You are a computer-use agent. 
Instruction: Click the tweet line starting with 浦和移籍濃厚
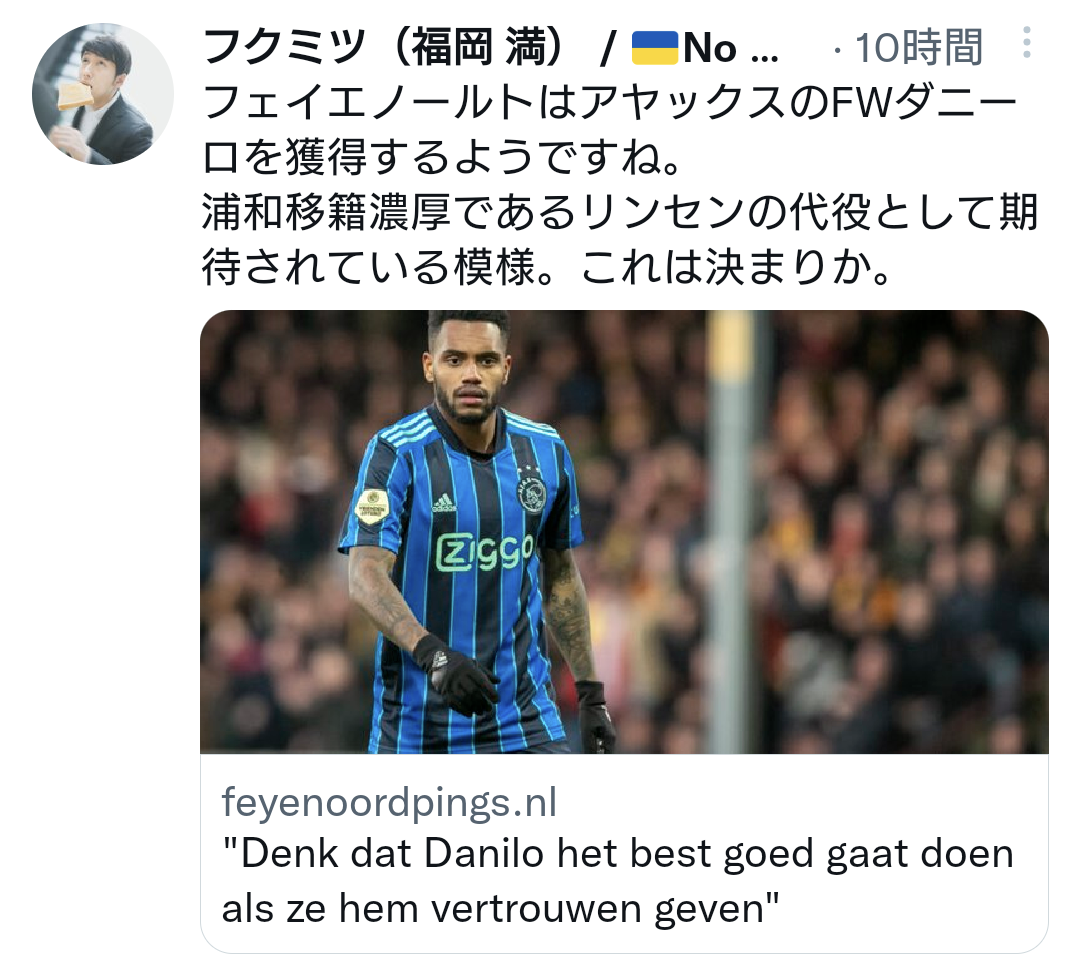pyautogui.click(x=620, y=212)
